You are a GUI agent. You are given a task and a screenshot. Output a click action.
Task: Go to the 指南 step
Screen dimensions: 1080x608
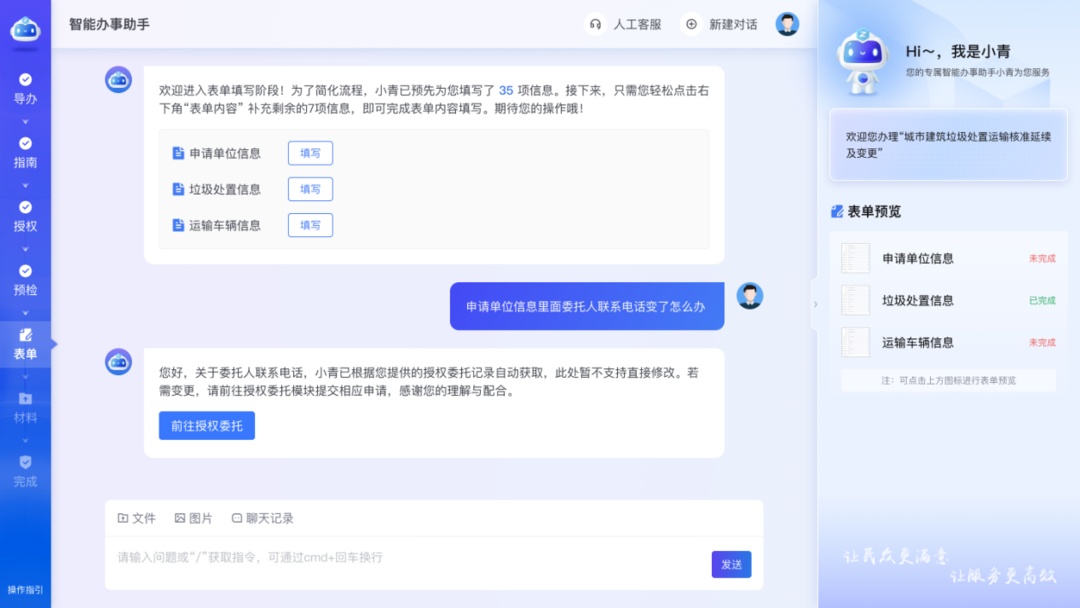pos(25,152)
